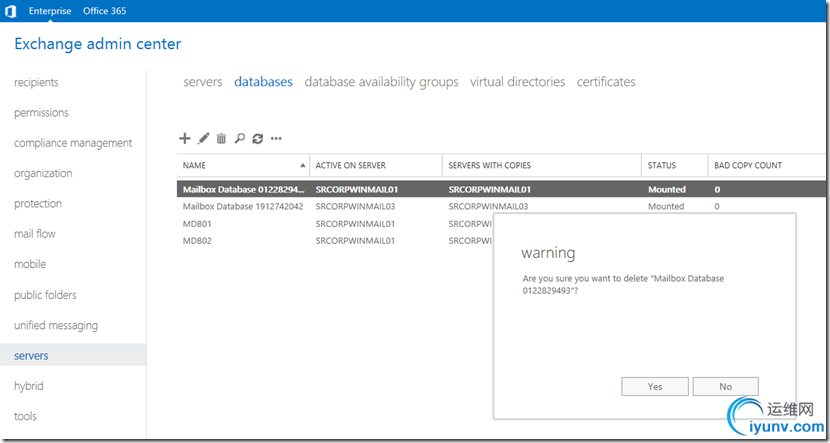Open tools in the left navigation
The height and width of the screenshot is (443, 830).
tap(25, 416)
